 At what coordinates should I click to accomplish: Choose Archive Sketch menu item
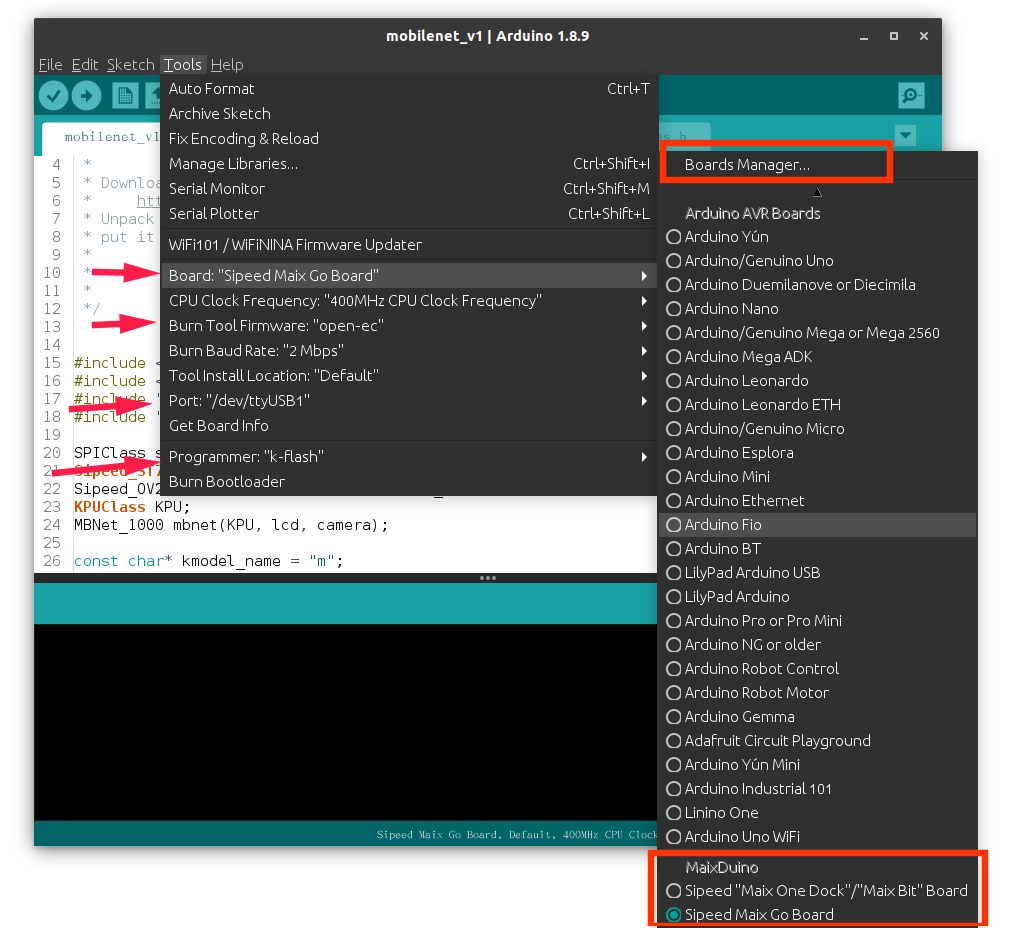(409, 114)
